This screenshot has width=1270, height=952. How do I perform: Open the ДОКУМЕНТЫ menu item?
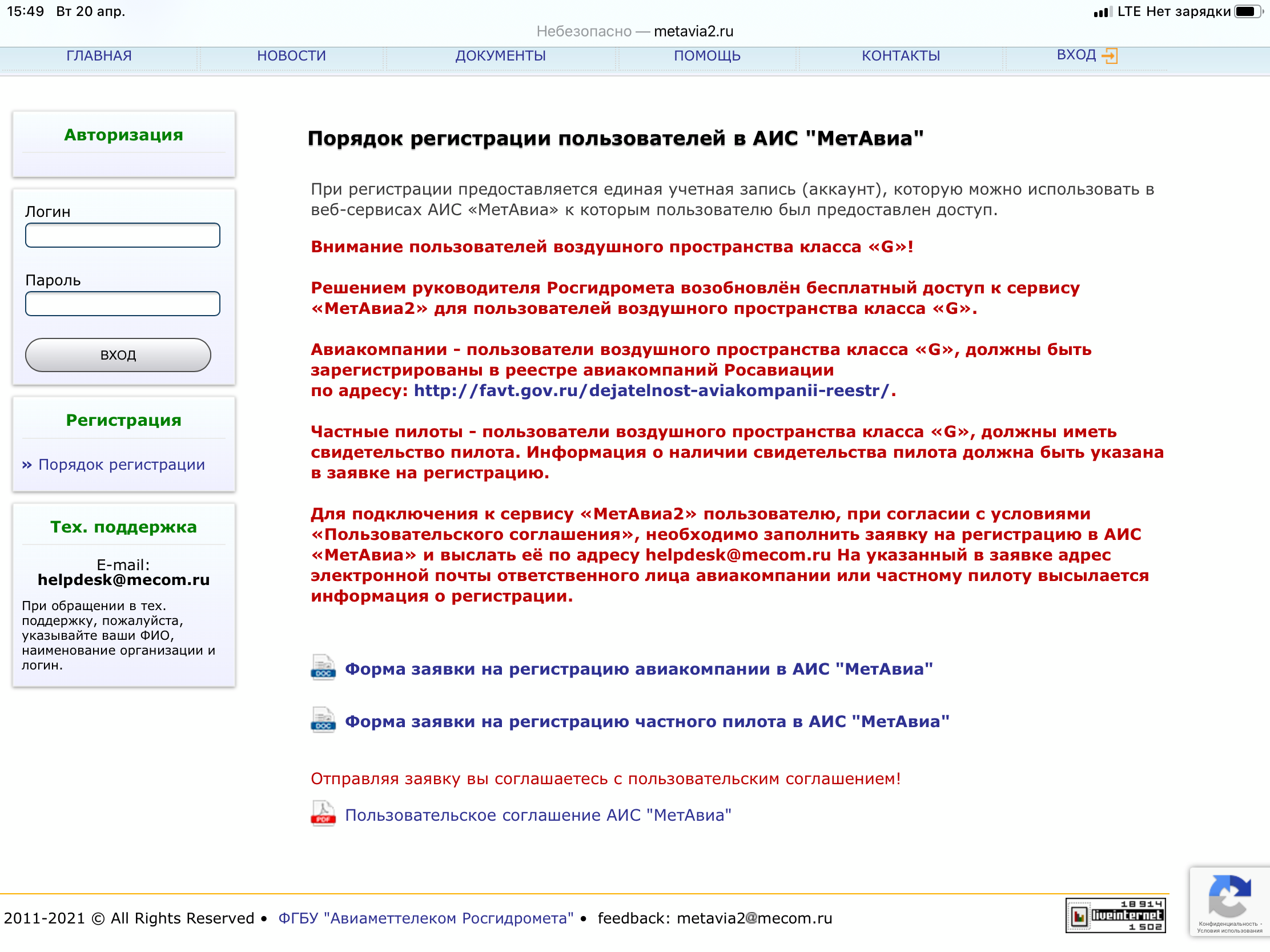point(500,56)
